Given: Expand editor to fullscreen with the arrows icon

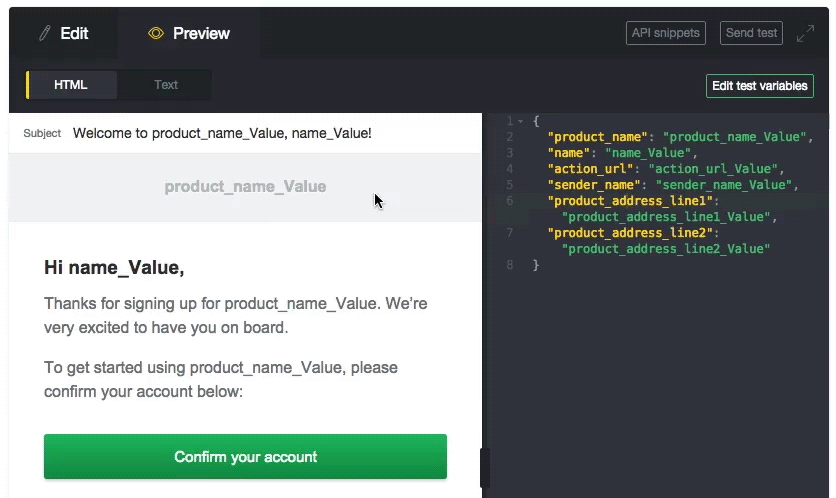Looking at the screenshot, I should (x=805, y=33).
